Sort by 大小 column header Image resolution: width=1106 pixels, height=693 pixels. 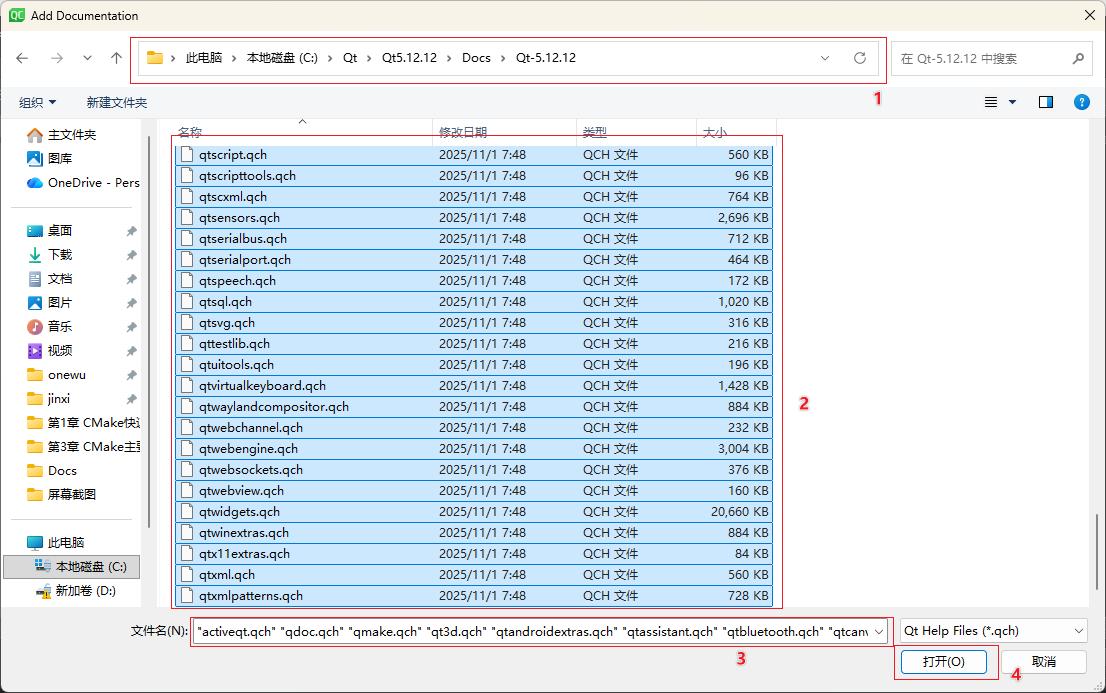[715, 132]
